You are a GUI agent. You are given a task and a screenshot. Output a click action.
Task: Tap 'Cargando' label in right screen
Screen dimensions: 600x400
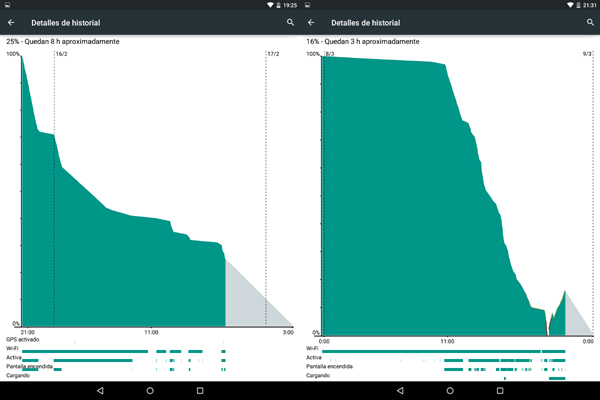[x=318, y=376]
